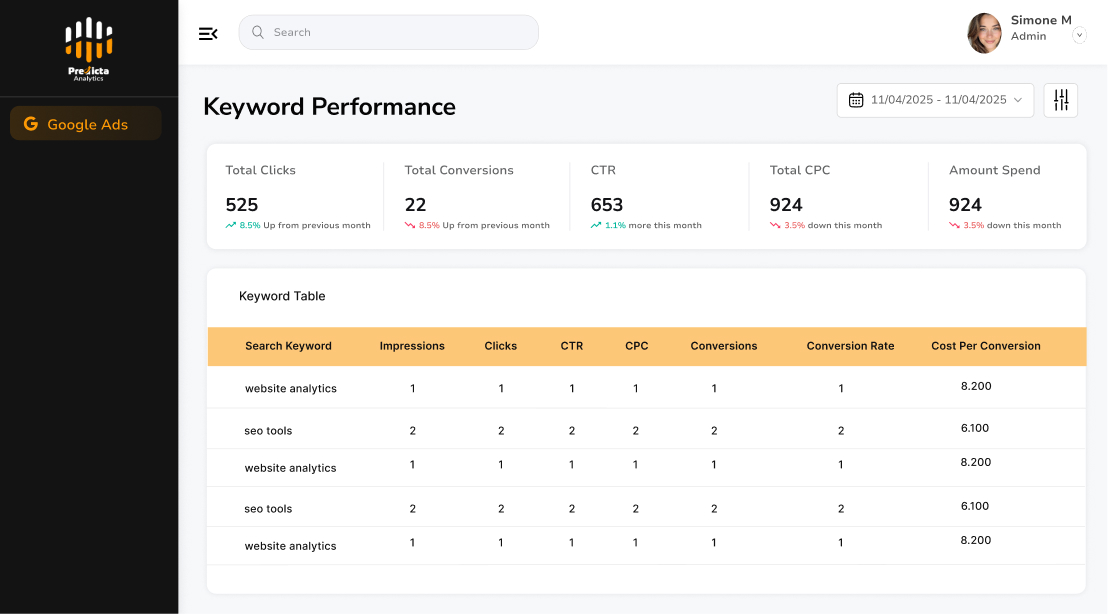Click 6.100 cost in second row
1108x614 pixels.
coord(975,428)
